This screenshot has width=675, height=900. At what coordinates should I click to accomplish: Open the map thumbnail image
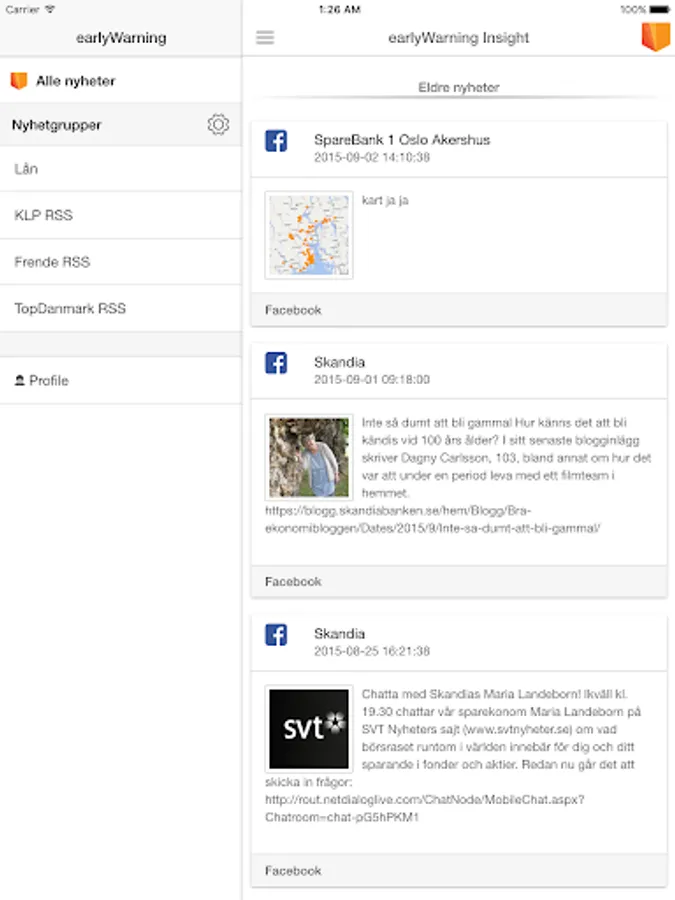[x=309, y=236]
